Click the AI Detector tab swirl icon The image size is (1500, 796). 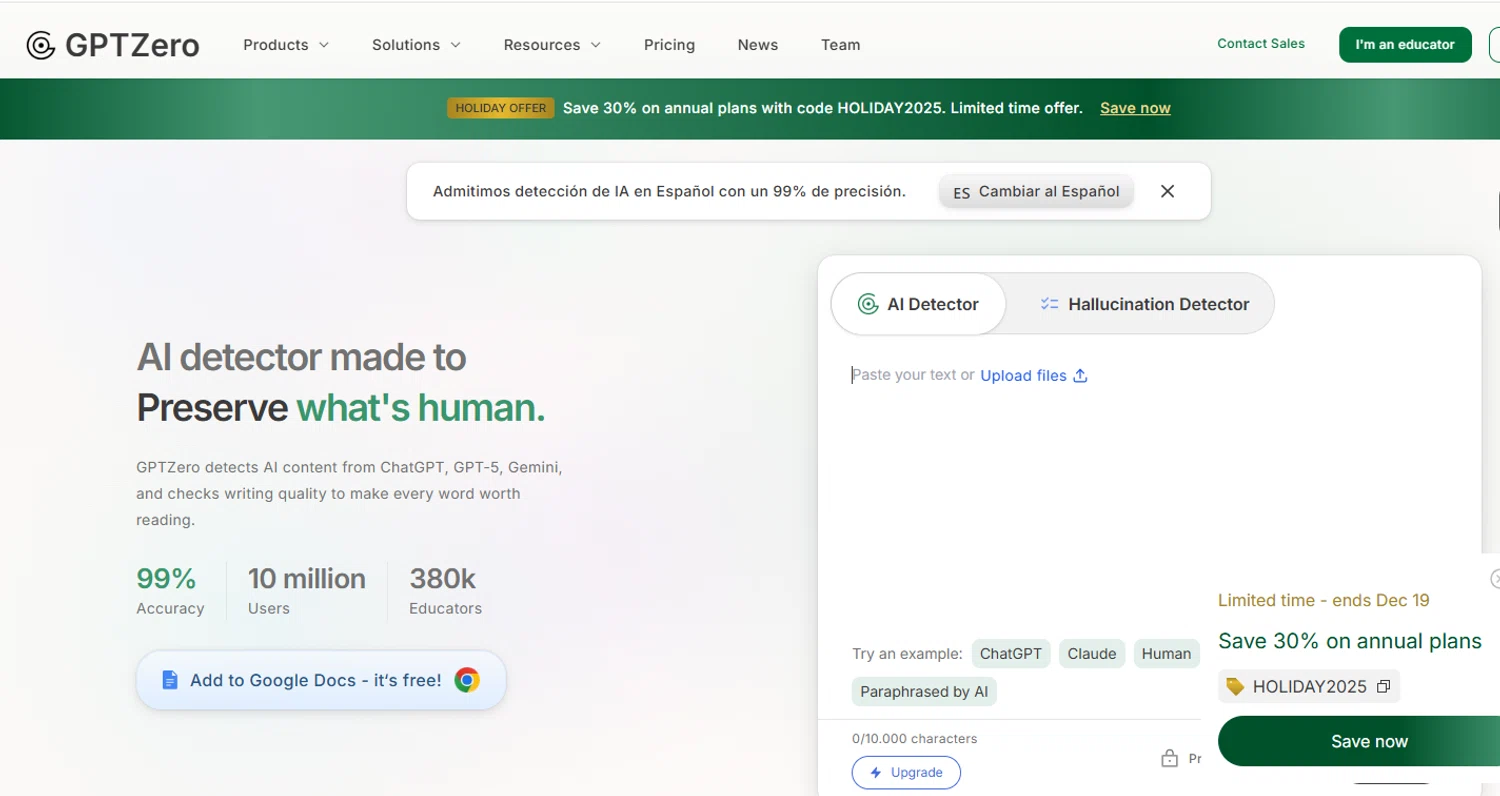[868, 304]
